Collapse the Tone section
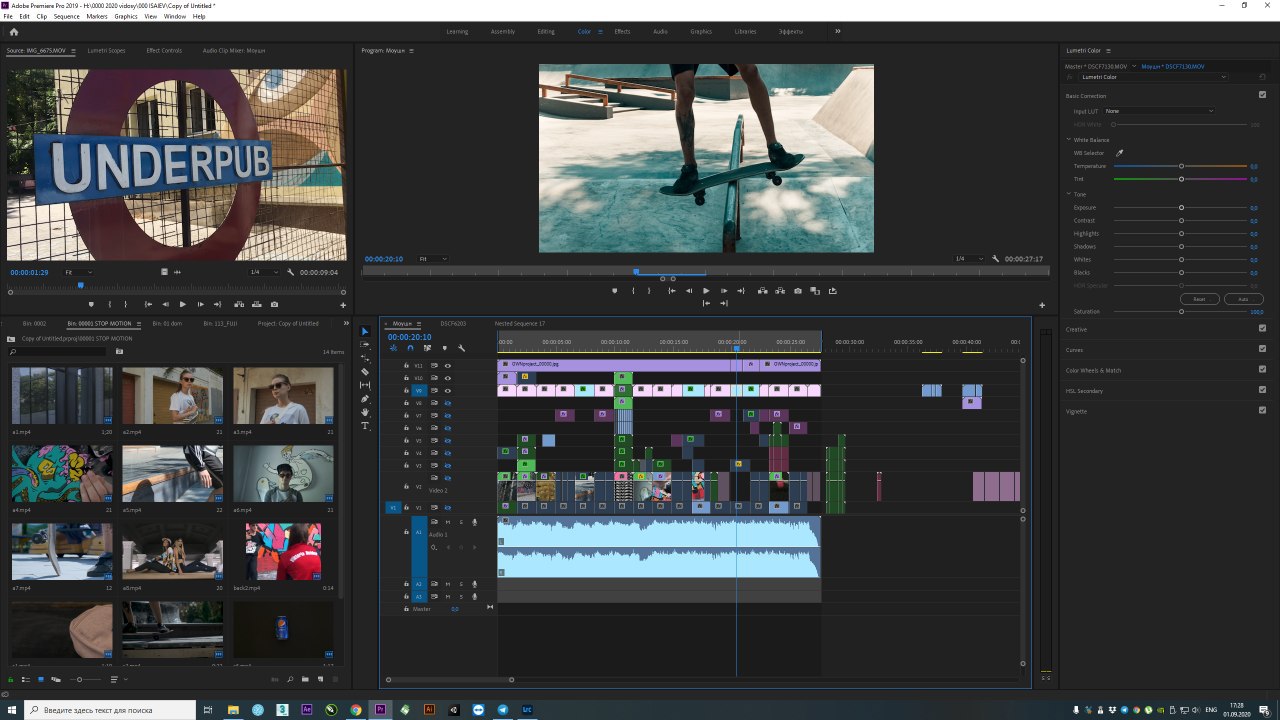 1069,194
